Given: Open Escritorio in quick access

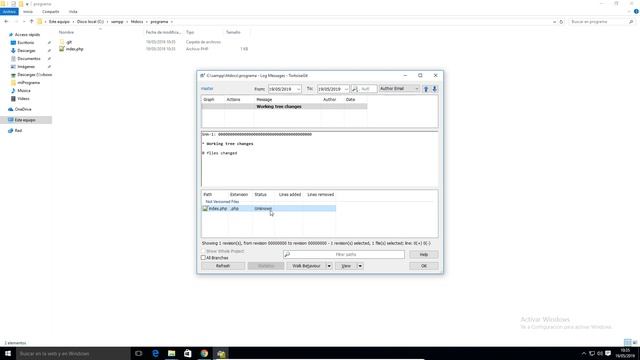Looking at the screenshot, I should pyautogui.click(x=25, y=42).
